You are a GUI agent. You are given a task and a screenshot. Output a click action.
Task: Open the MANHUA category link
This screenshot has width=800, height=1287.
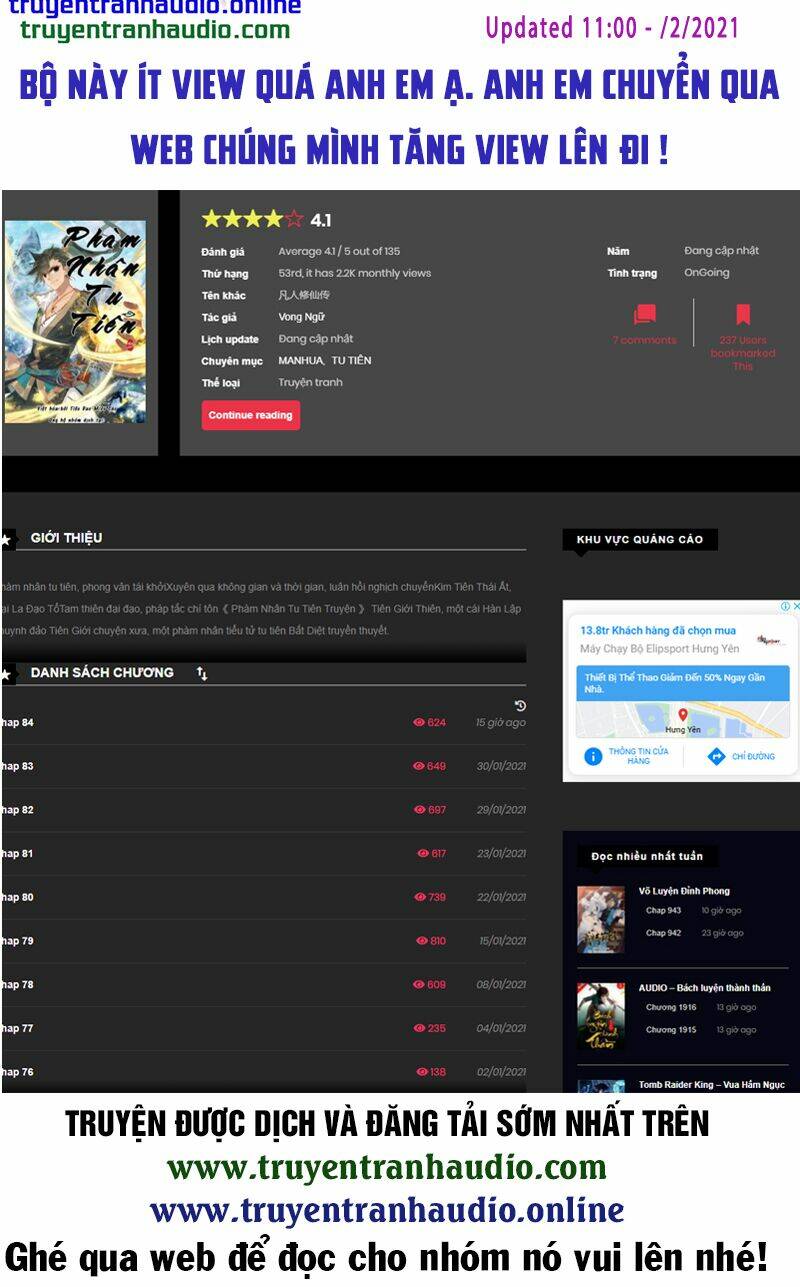click(x=300, y=360)
